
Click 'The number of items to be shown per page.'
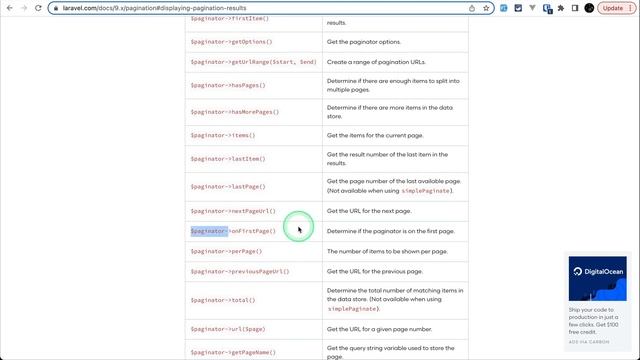387,251
